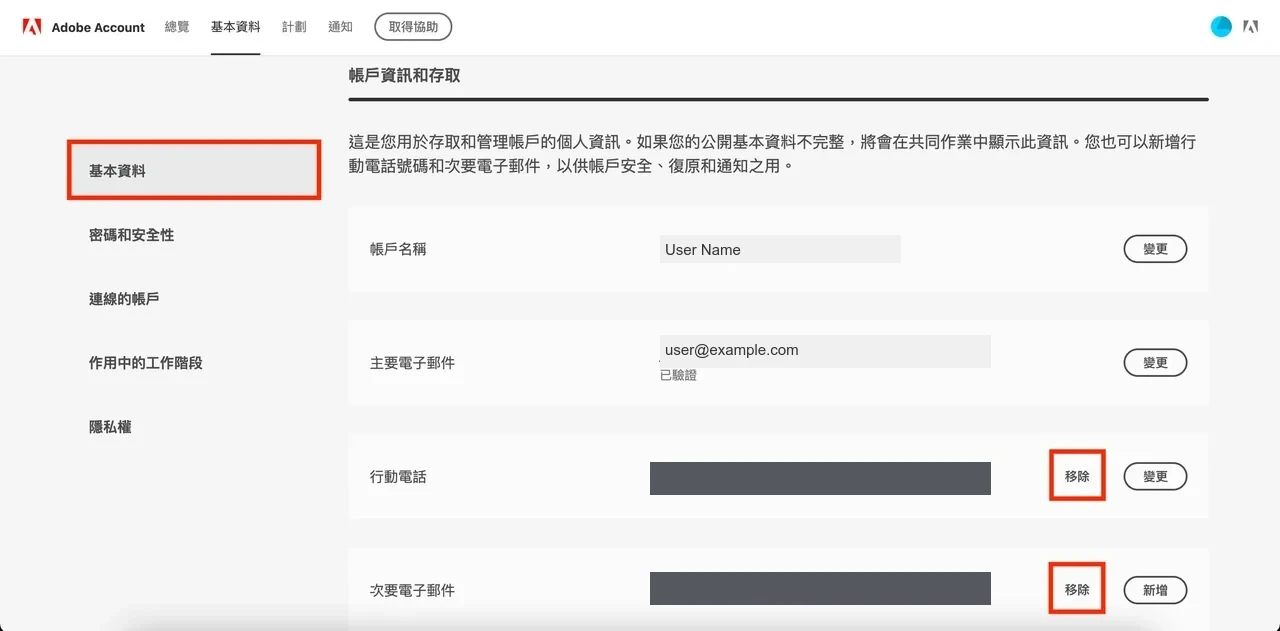
Task: Click the 取得協助 button
Action: [x=413, y=27]
